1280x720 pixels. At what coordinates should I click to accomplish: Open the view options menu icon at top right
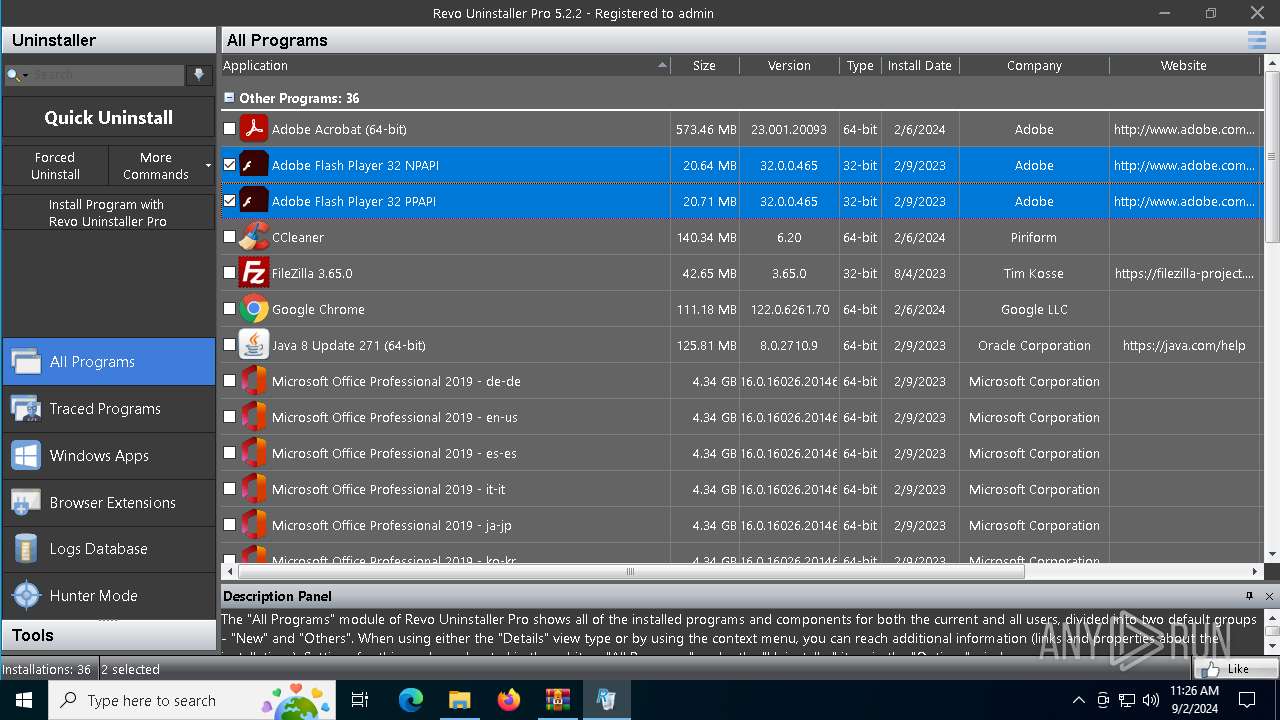tap(1257, 40)
